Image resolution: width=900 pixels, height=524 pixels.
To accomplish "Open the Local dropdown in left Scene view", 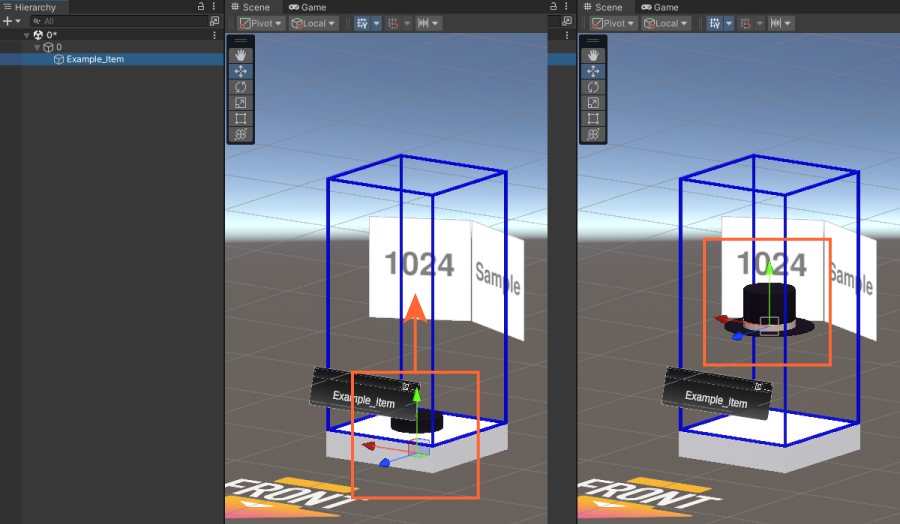I will click(x=313, y=23).
